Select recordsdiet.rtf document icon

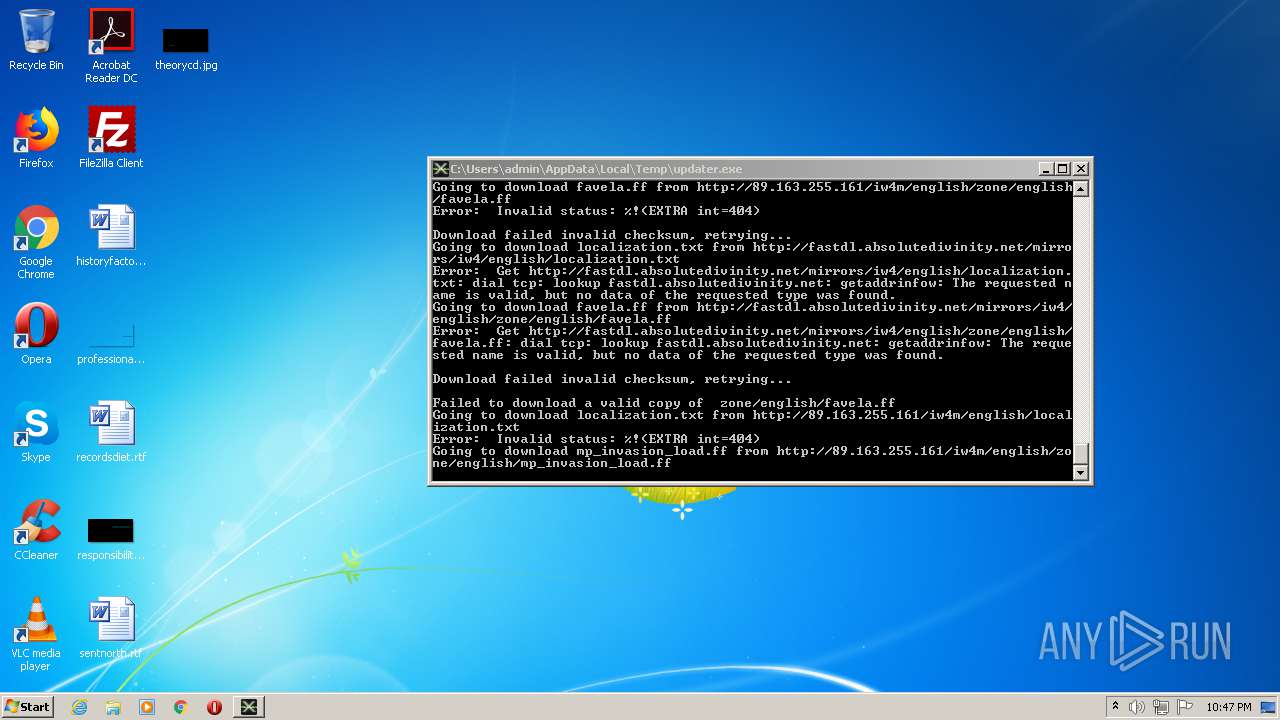click(111, 432)
